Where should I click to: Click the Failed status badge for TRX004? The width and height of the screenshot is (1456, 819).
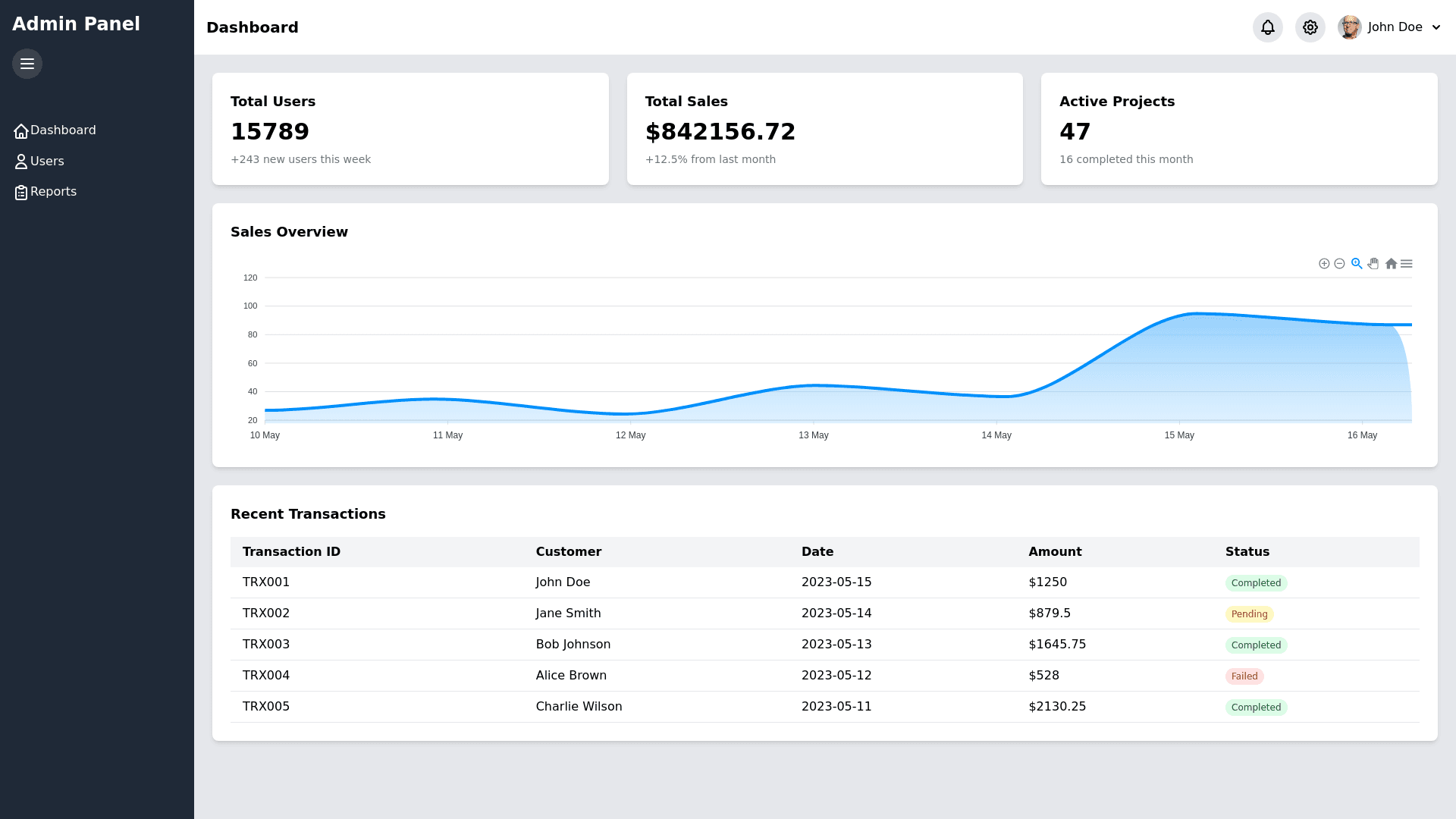pyautogui.click(x=1244, y=676)
